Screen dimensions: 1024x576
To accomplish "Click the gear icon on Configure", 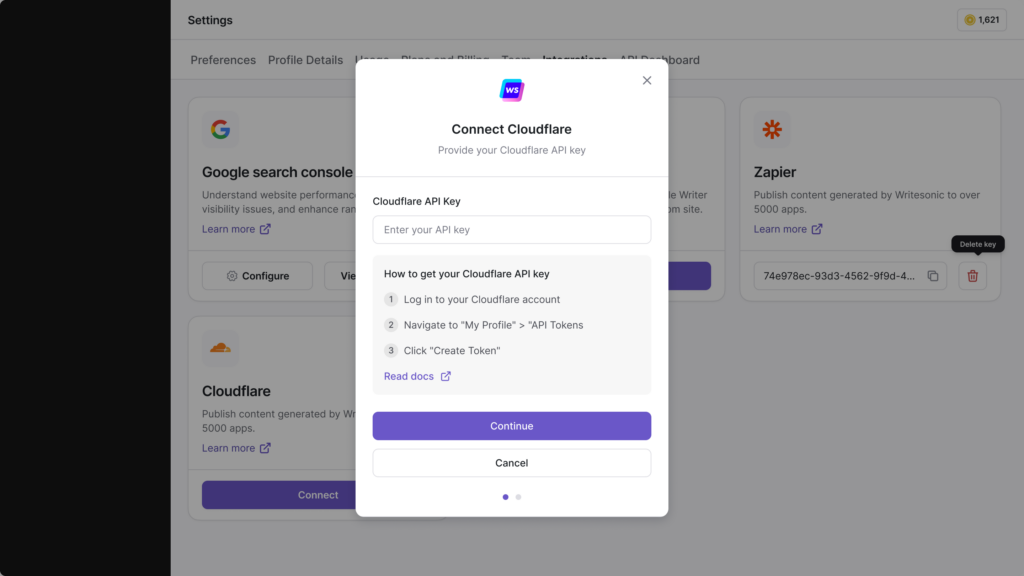I will point(231,276).
